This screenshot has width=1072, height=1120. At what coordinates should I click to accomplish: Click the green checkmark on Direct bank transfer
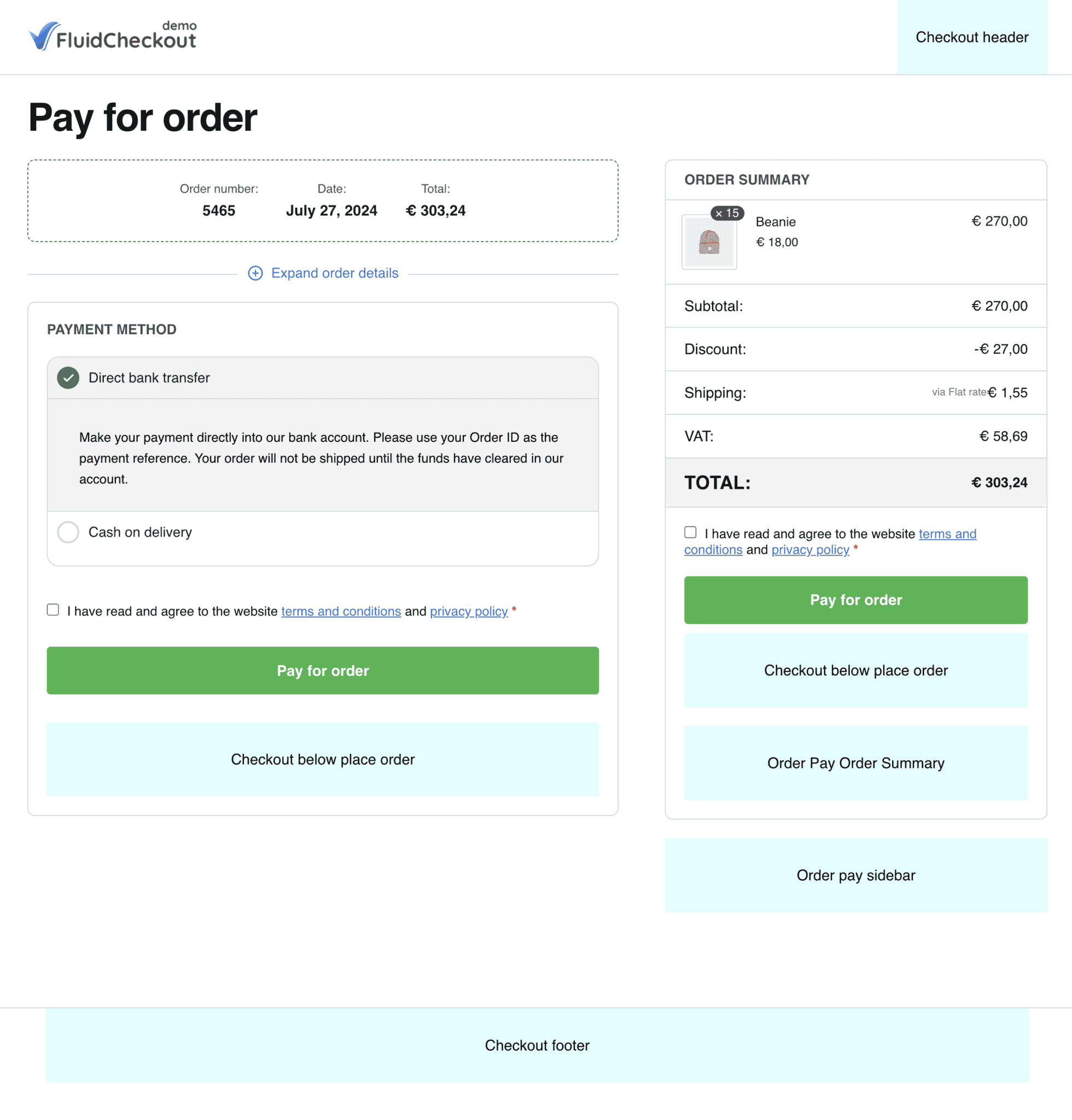point(67,378)
